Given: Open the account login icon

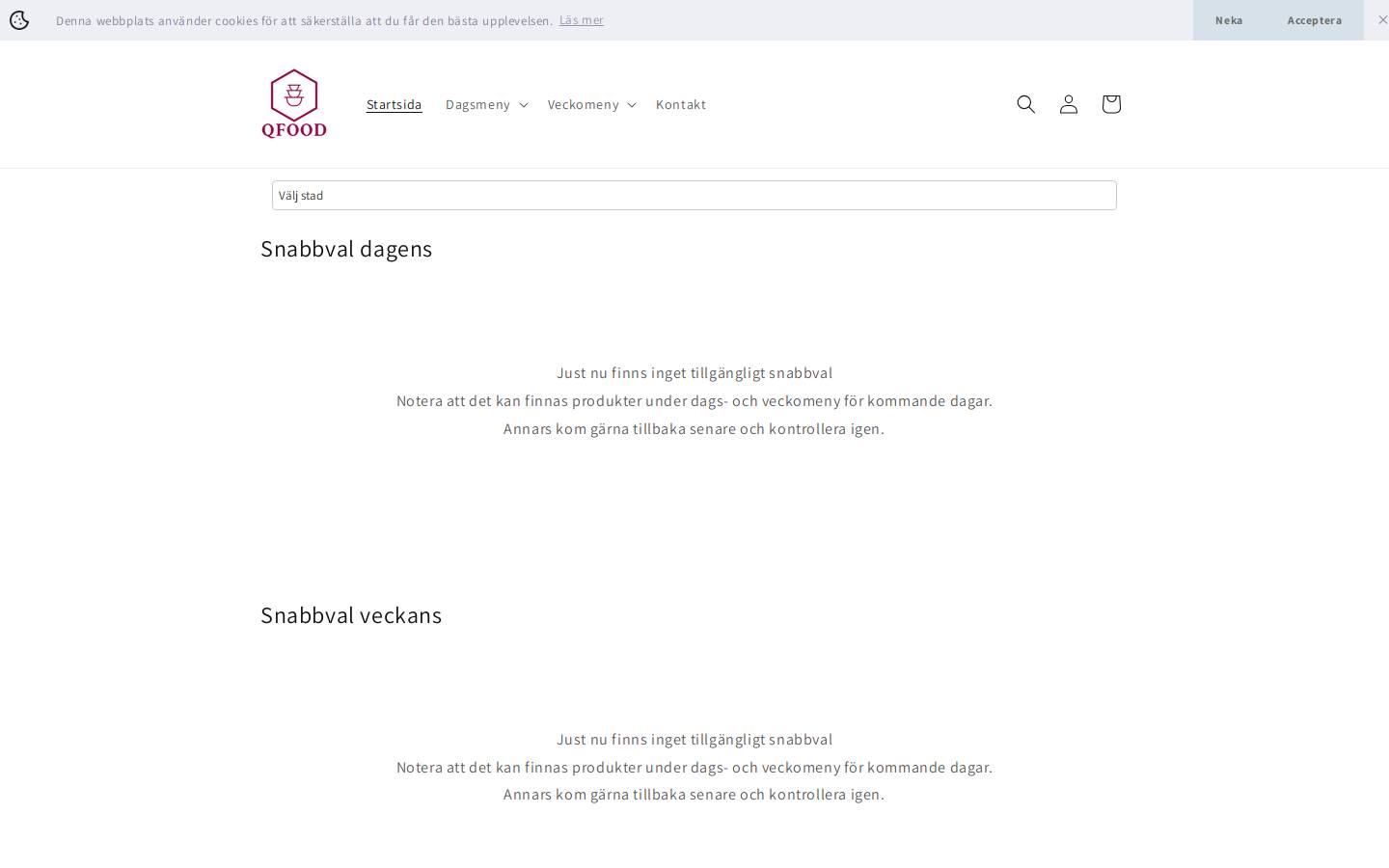Looking at the screenshot, I should (1068, 104).
